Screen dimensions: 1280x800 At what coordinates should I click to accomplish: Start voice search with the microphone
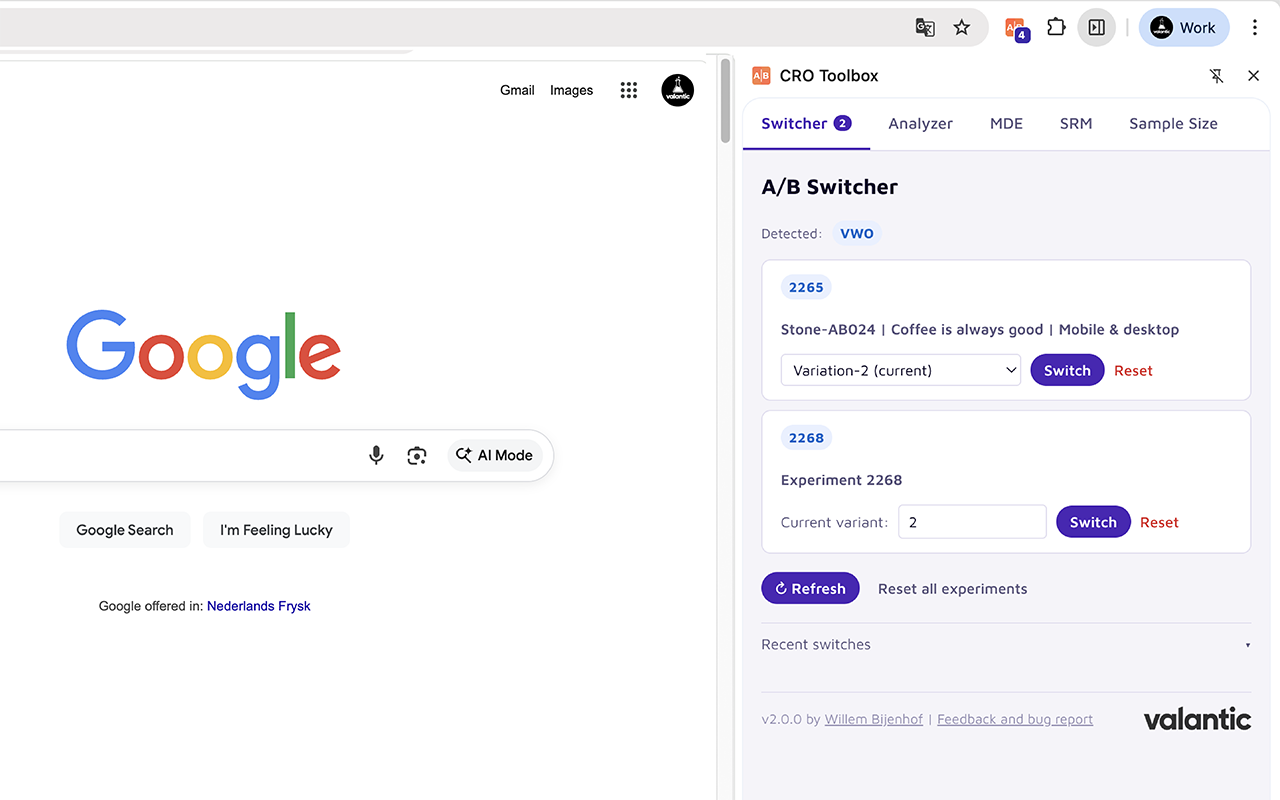376,455
